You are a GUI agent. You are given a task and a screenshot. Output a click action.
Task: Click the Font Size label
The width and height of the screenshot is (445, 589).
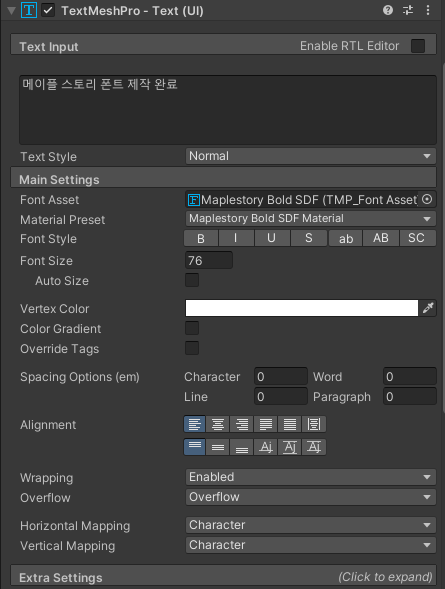46,261
